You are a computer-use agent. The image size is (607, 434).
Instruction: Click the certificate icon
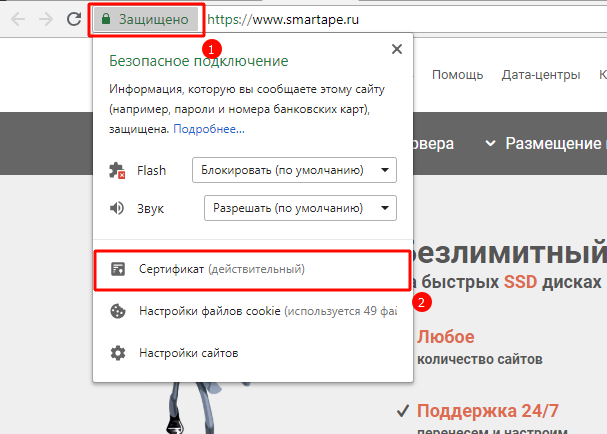[118, 270]
